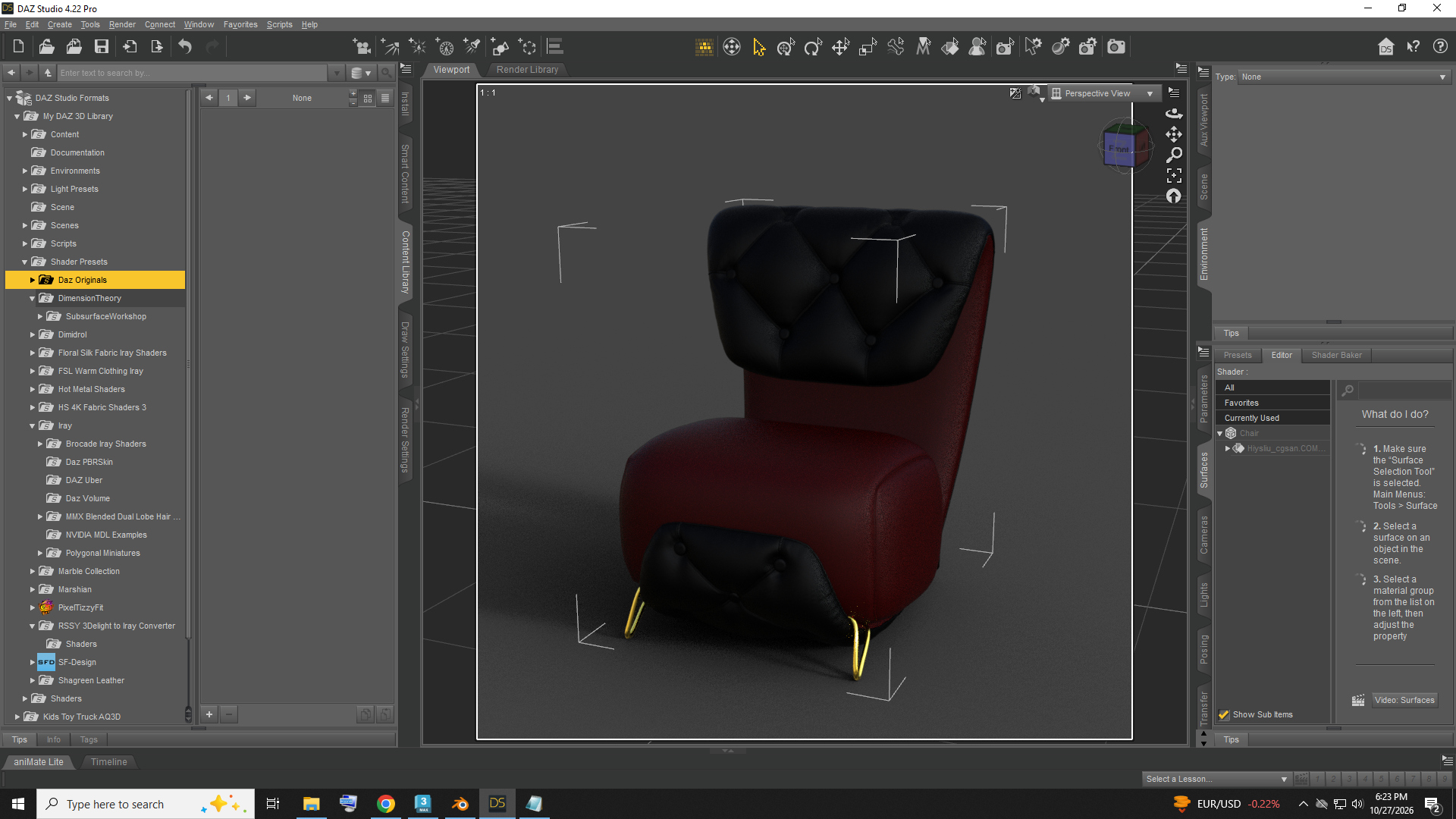The width and height of the screenshot is (1456, 819).
Task: Click the viewport zoom magnifier icon
Action: coord(1174,155)
